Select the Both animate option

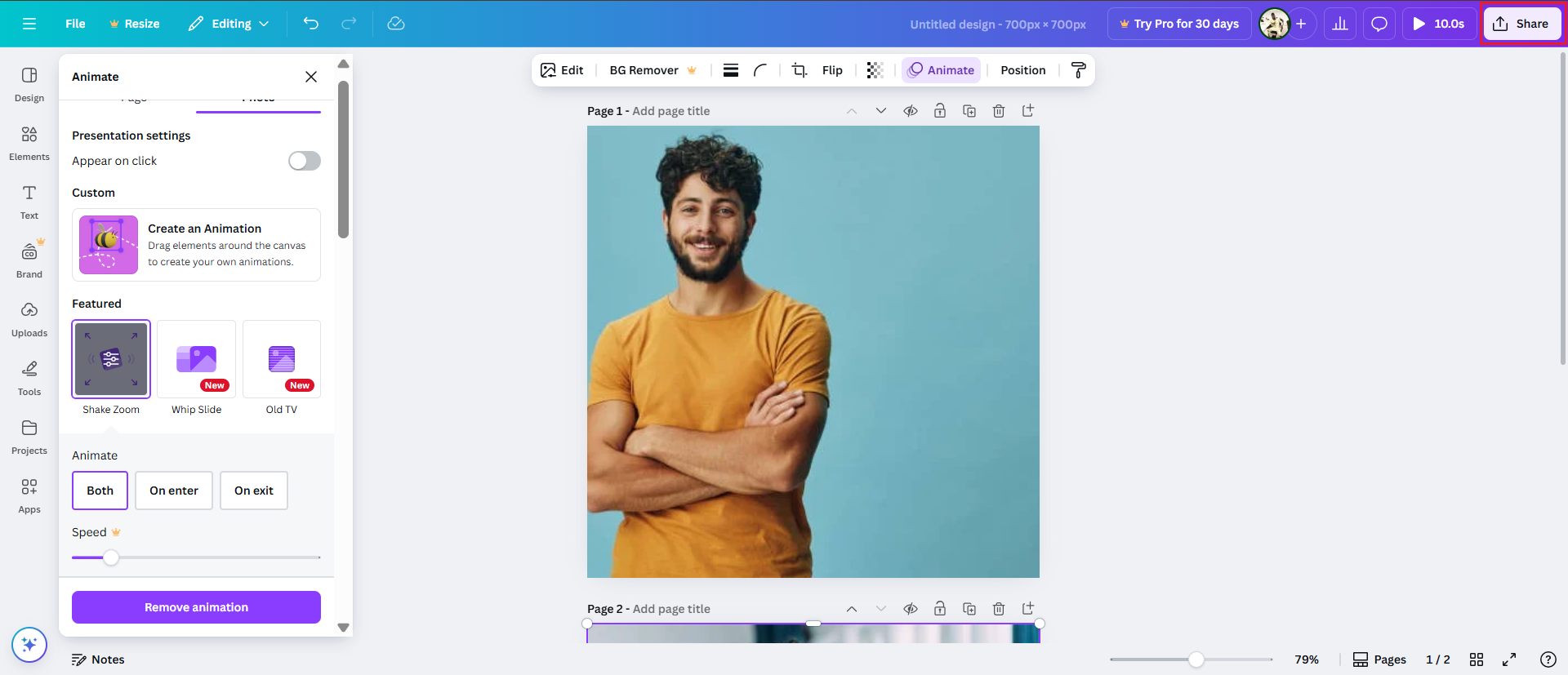(x=100, y=491)
